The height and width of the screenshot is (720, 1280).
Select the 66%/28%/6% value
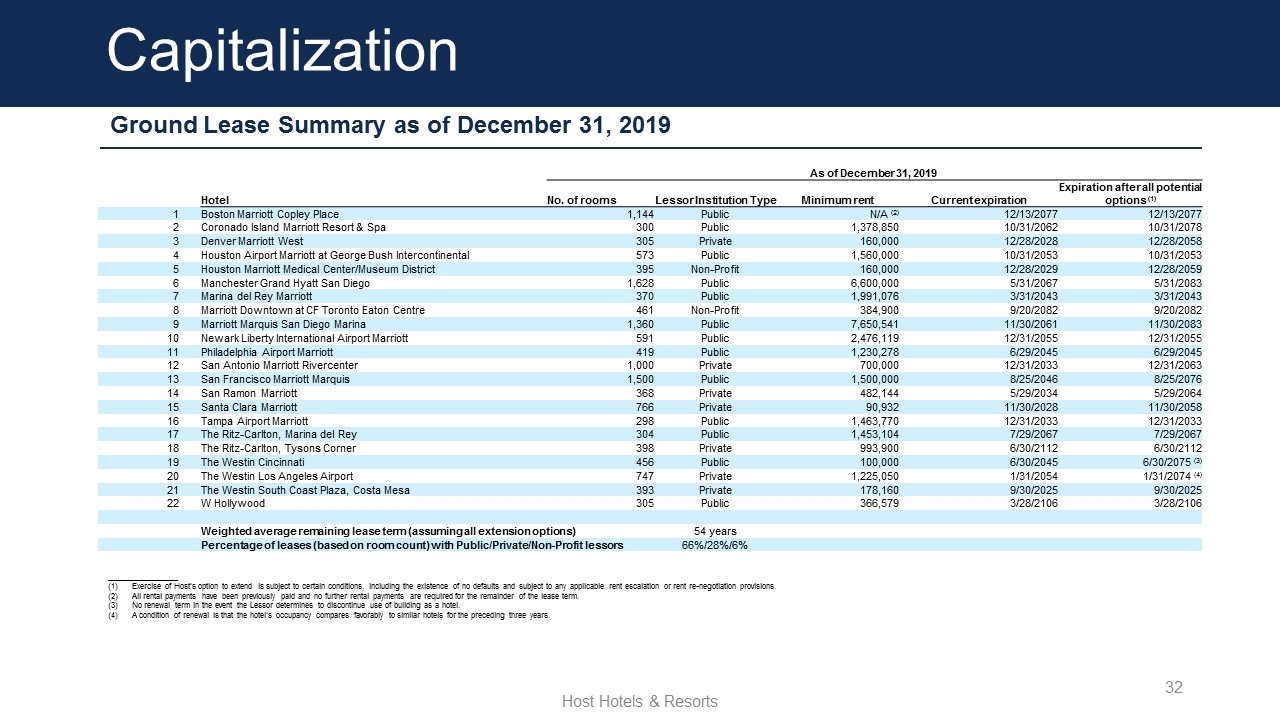715,545
